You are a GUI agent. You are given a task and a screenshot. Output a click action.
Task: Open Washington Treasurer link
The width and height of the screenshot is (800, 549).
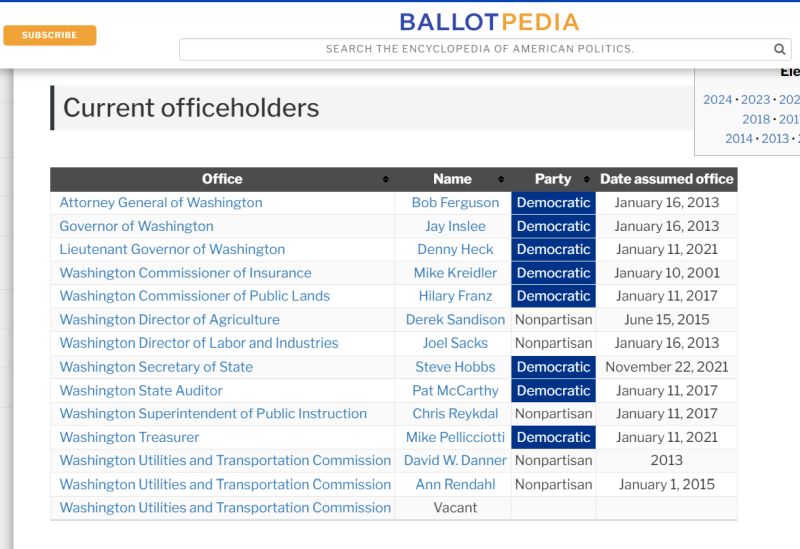point(129,437)
